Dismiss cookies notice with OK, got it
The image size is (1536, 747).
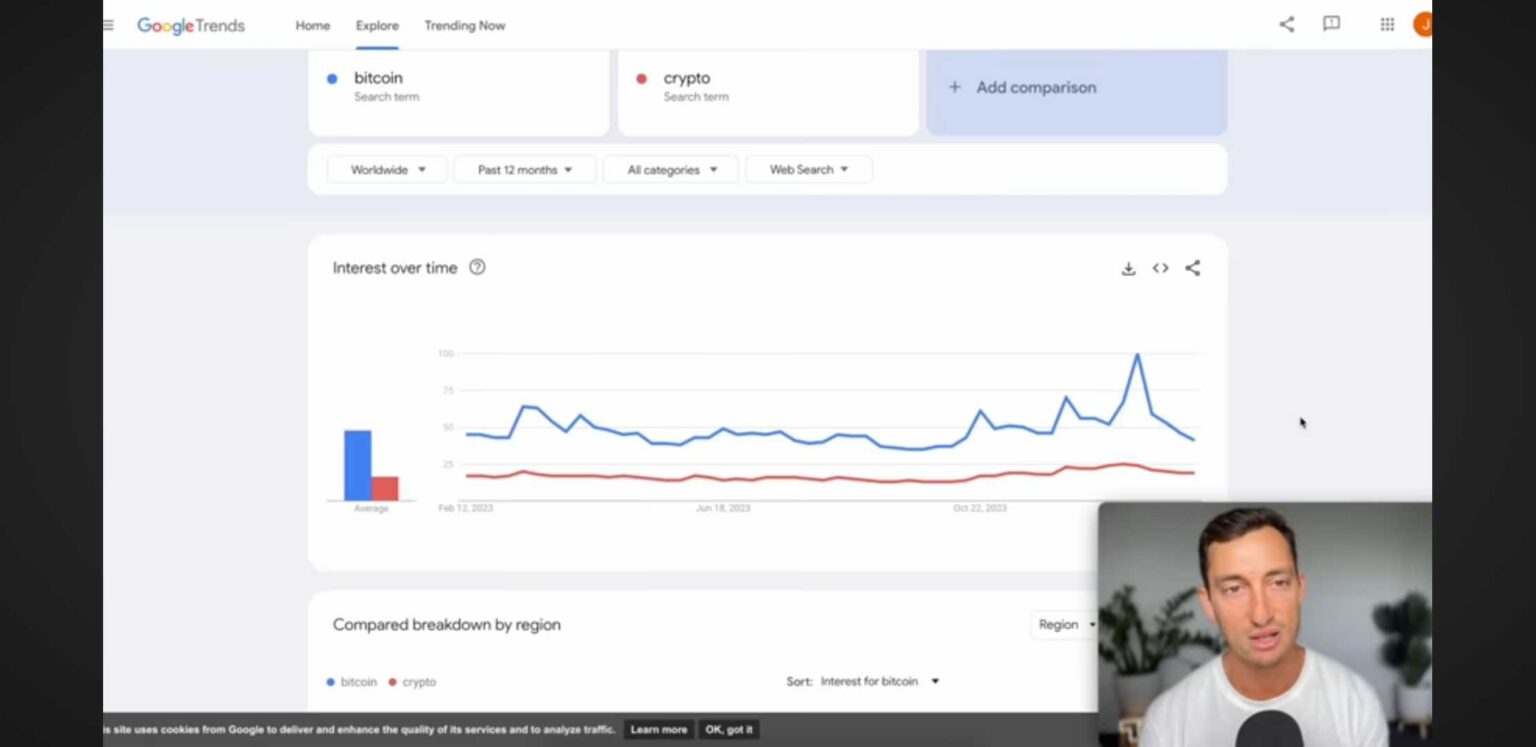pyautogui.click(x=729, y=729)
